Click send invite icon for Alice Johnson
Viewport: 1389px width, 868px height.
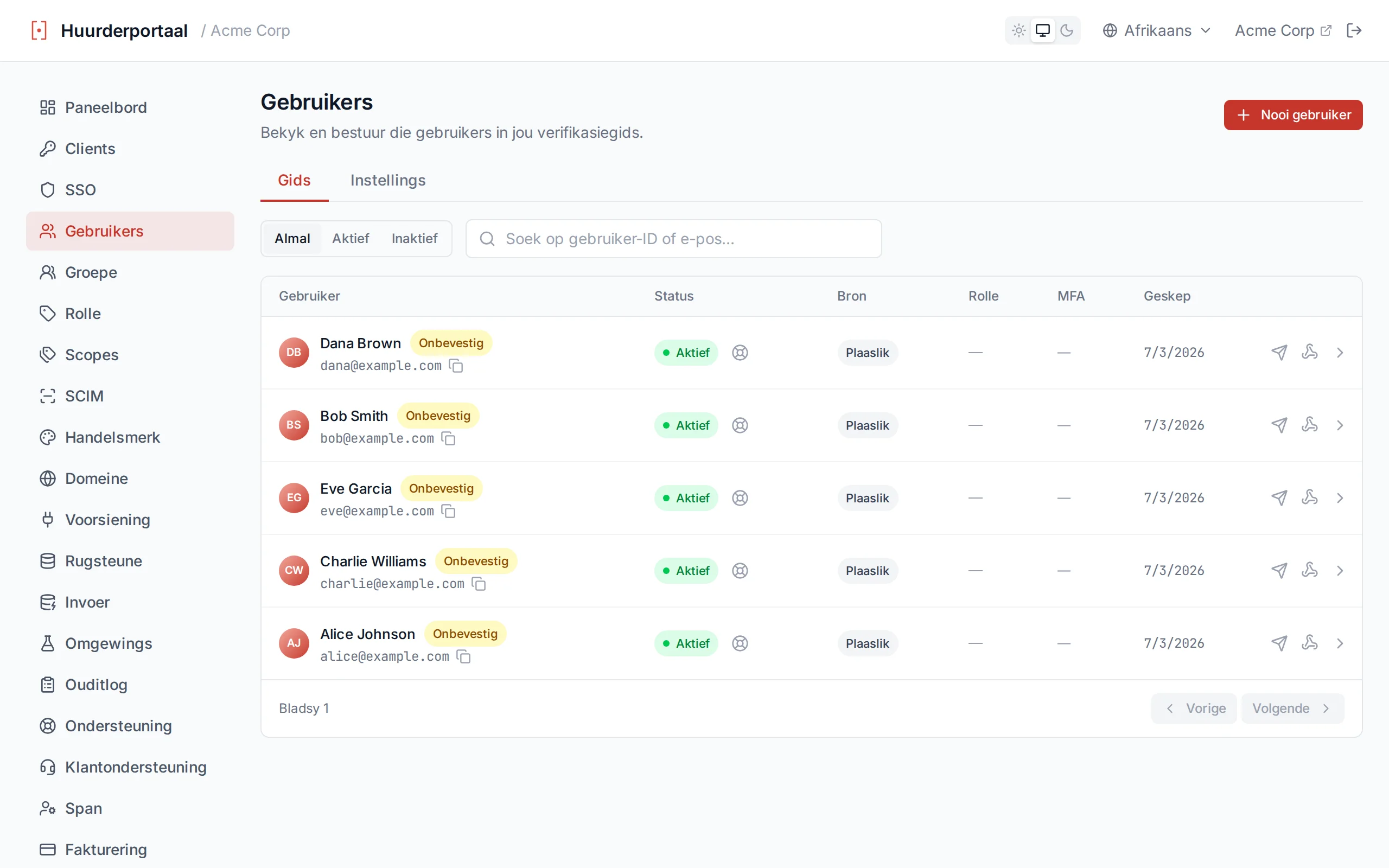pyautogui.click(x=1279, y=643)
